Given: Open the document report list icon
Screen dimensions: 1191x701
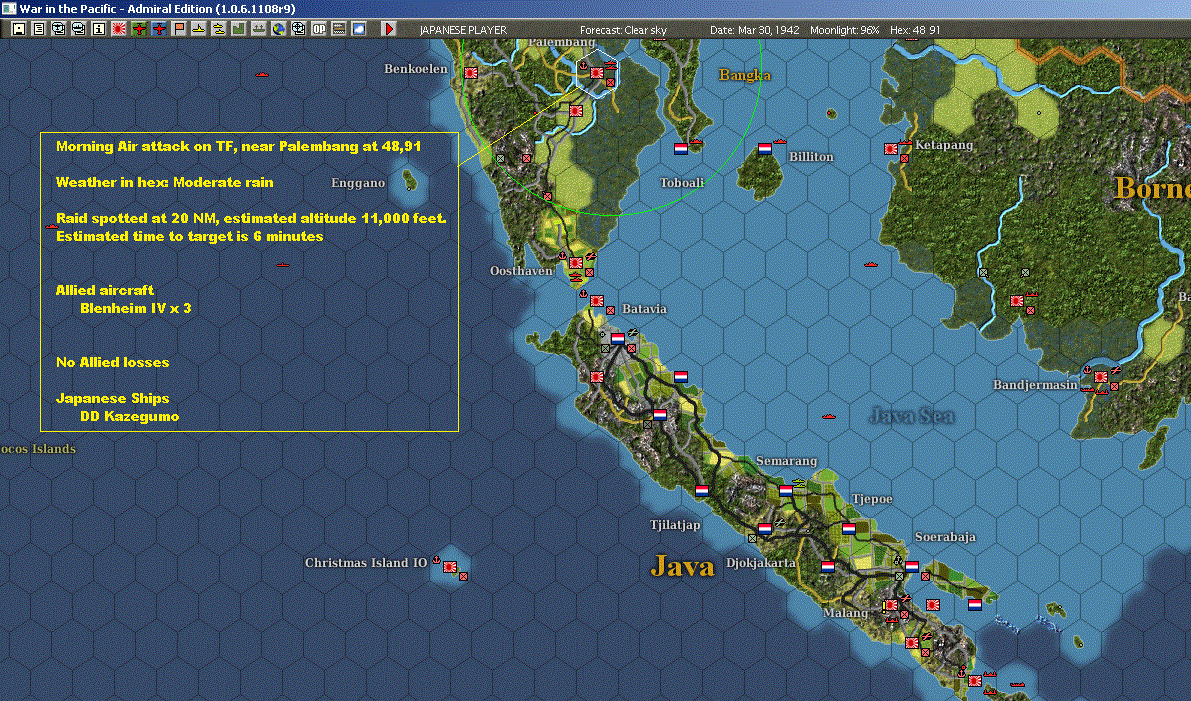Looking at the screenshot, I should (39, 29).
